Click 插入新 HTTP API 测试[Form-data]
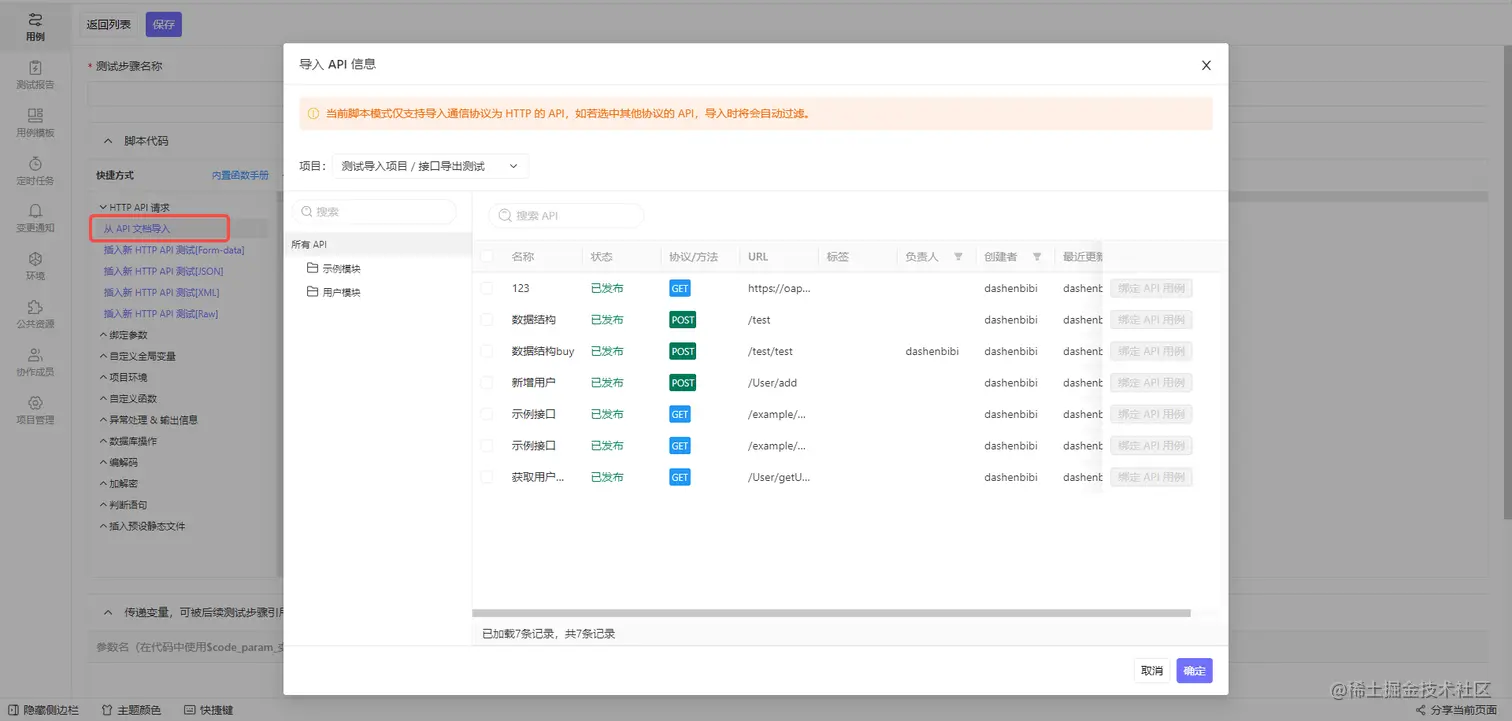 tap(174, 250)
